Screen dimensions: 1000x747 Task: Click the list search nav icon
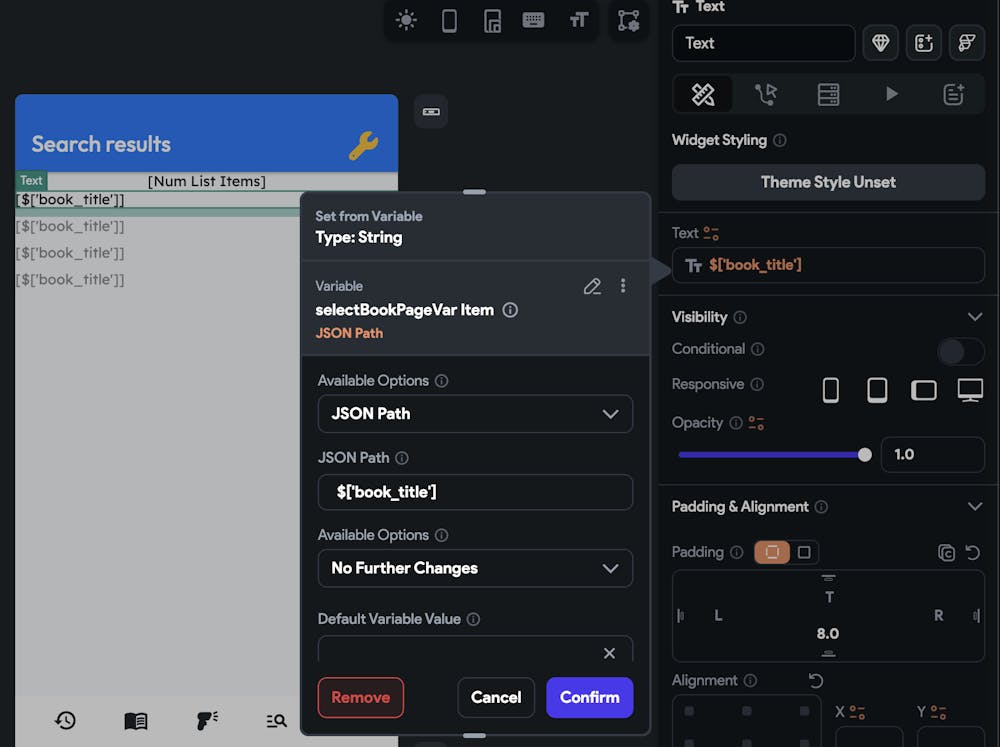(276, 721)
